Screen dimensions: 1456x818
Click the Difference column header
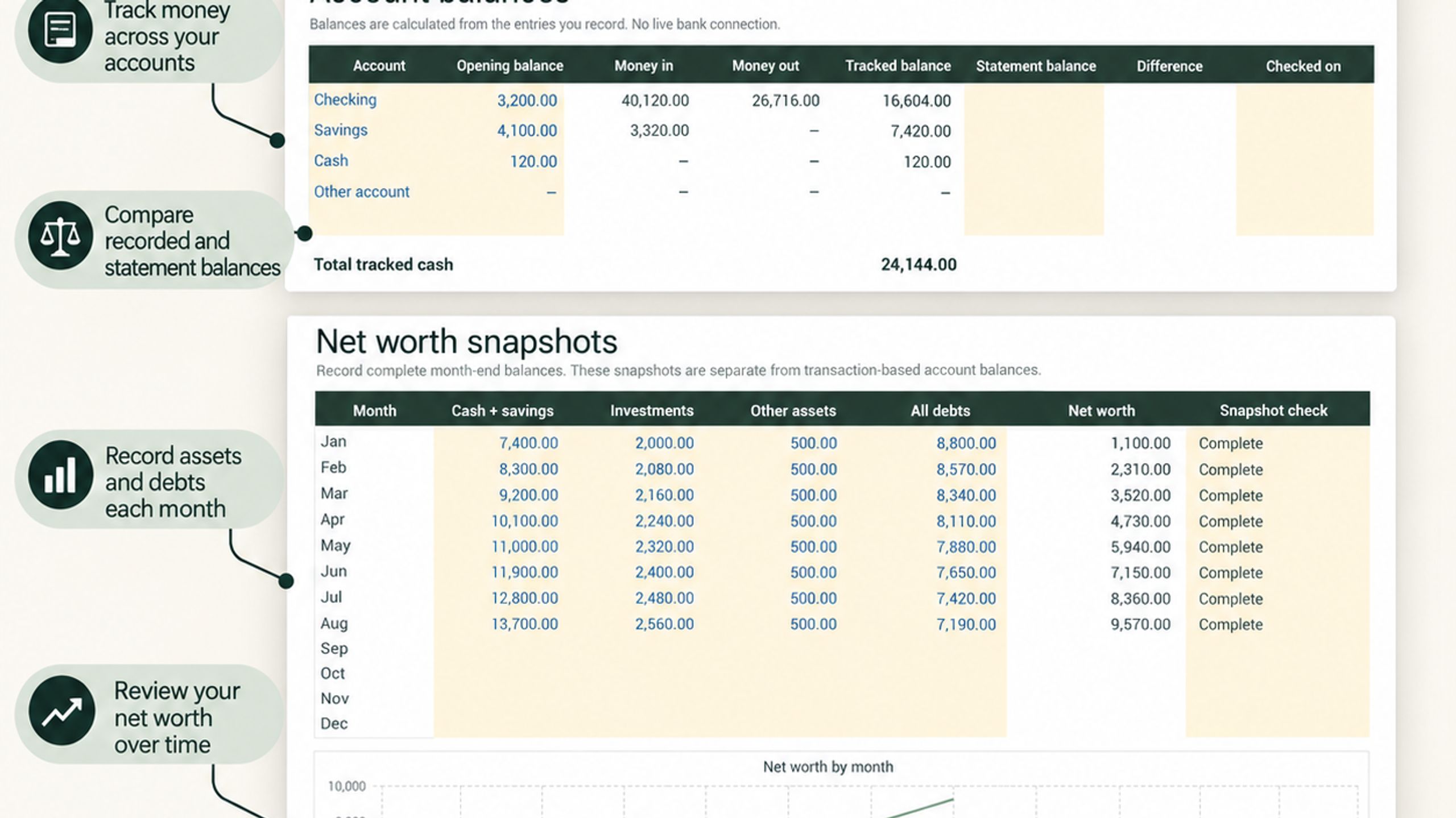1169,66
